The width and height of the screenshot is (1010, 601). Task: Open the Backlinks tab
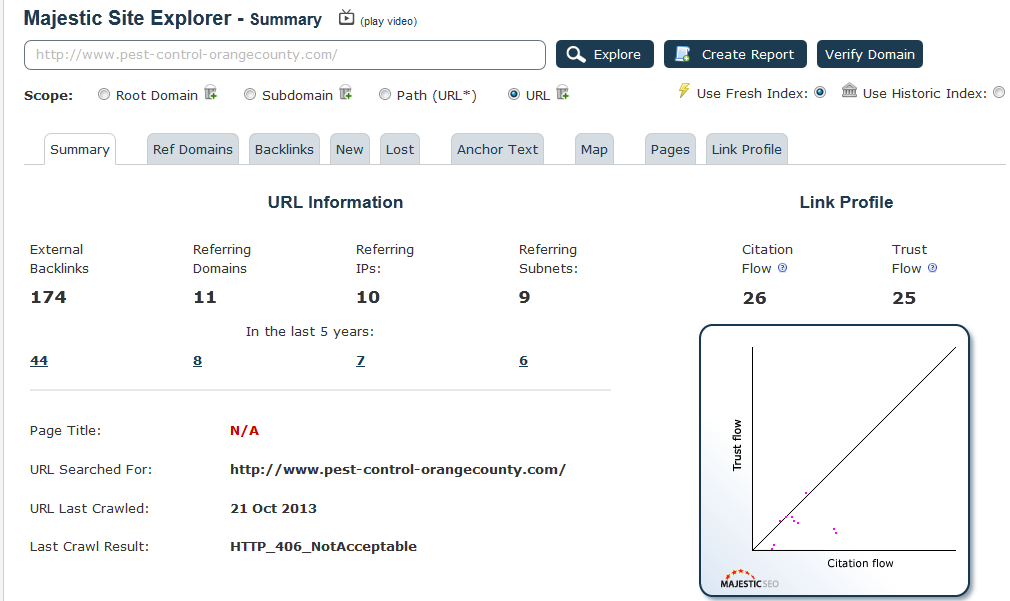point(284,149)
